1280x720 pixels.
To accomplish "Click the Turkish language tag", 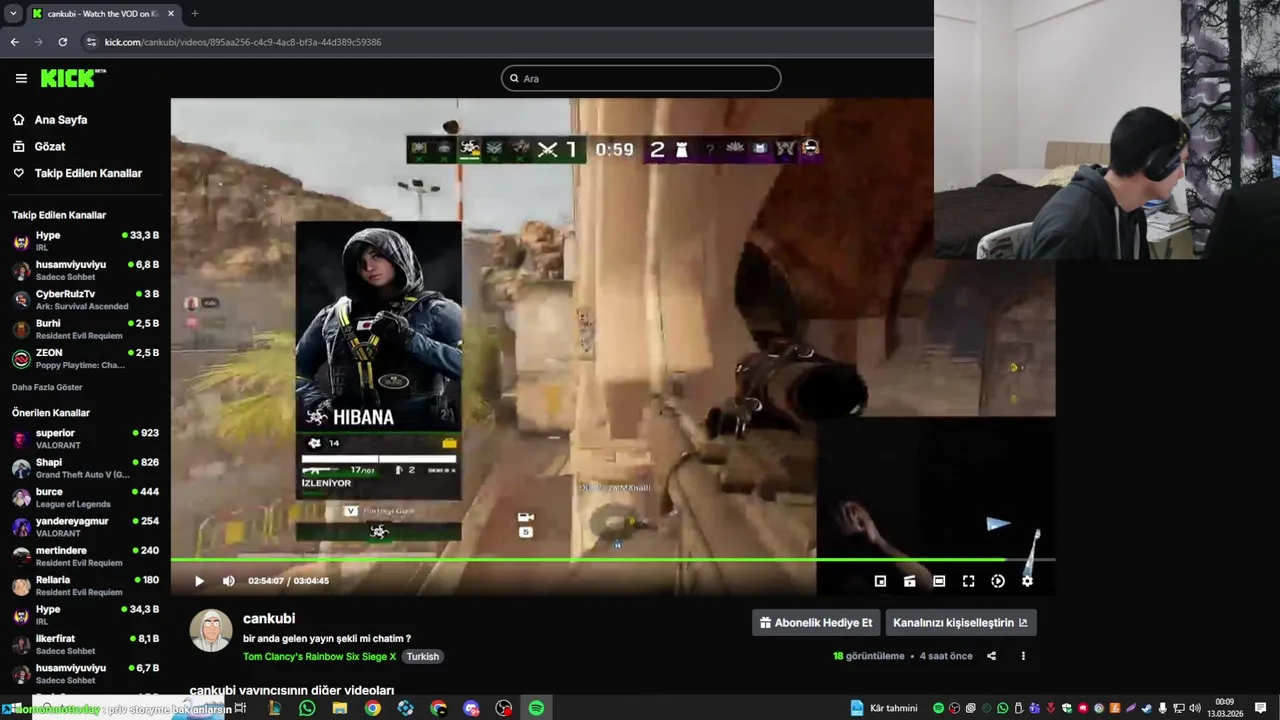I will (422, 656).
